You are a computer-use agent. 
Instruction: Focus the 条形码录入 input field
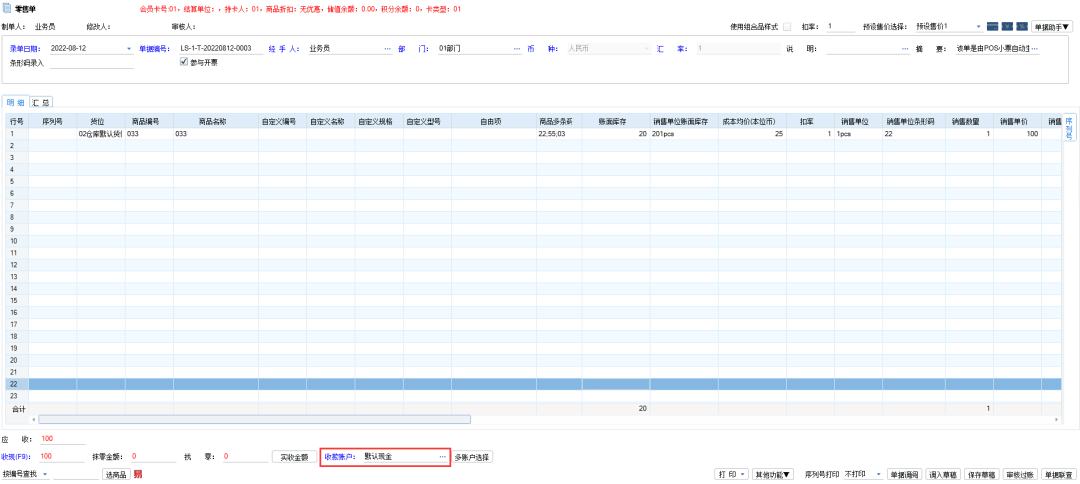[x=91, y=62]
